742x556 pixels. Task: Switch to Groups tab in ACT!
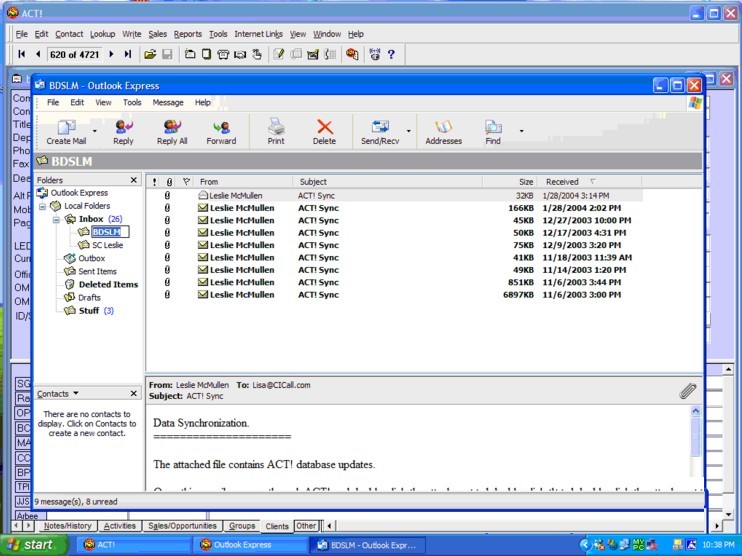point(242,526)
